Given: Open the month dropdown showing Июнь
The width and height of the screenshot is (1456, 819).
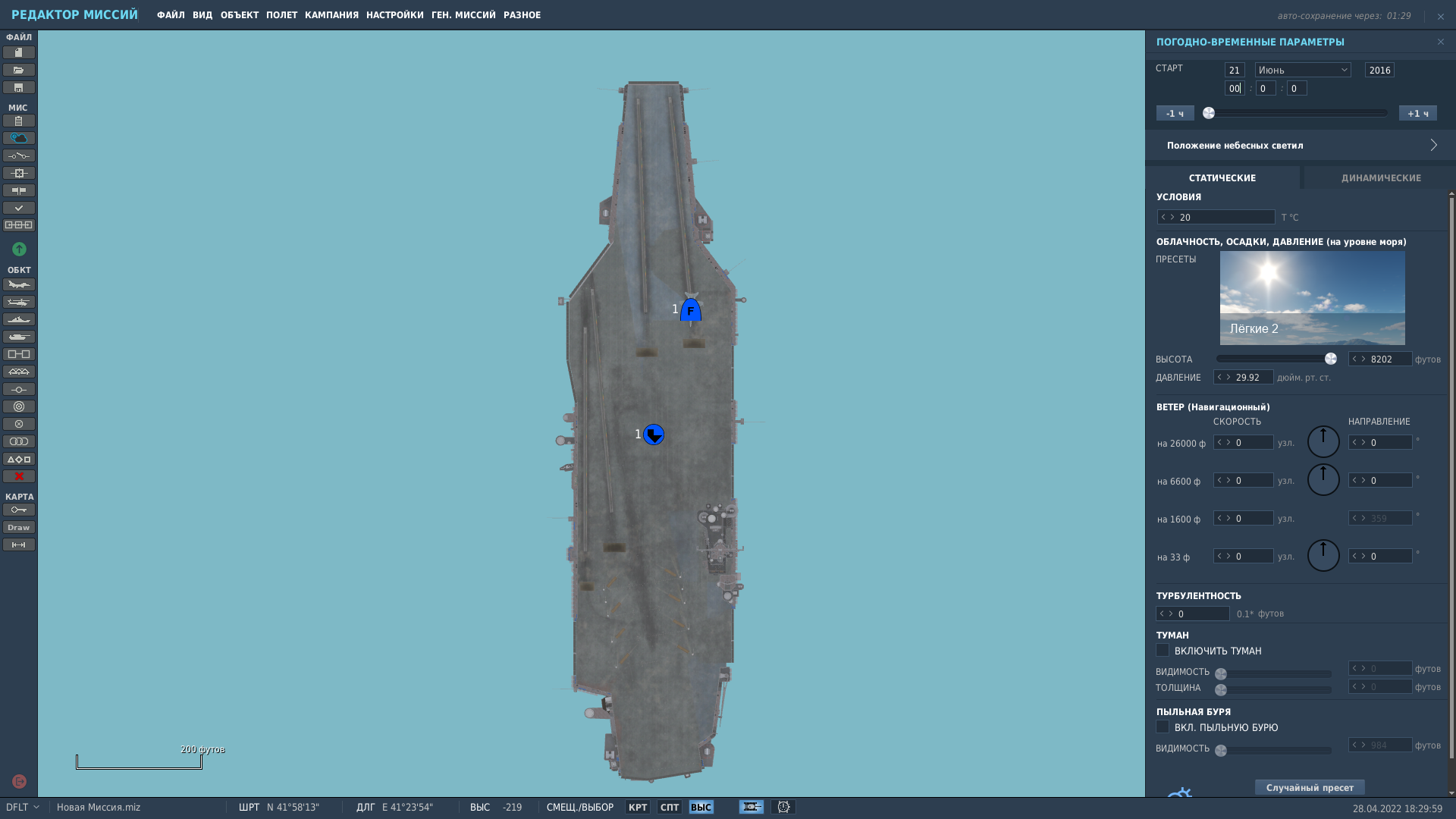Looking at the screenshot, I should pos(1303,70).
